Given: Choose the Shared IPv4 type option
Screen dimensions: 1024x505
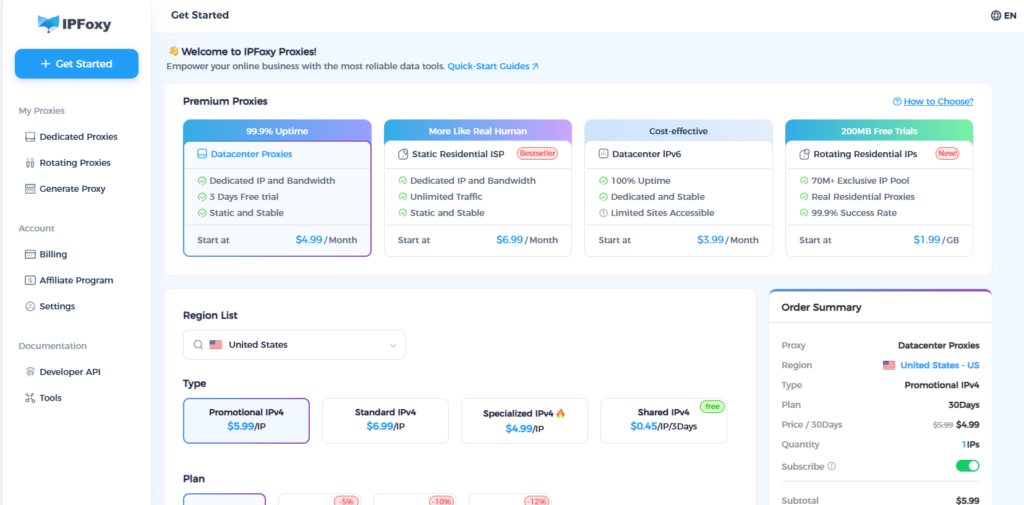Looking at the screenshot, I should pos(663,420).
